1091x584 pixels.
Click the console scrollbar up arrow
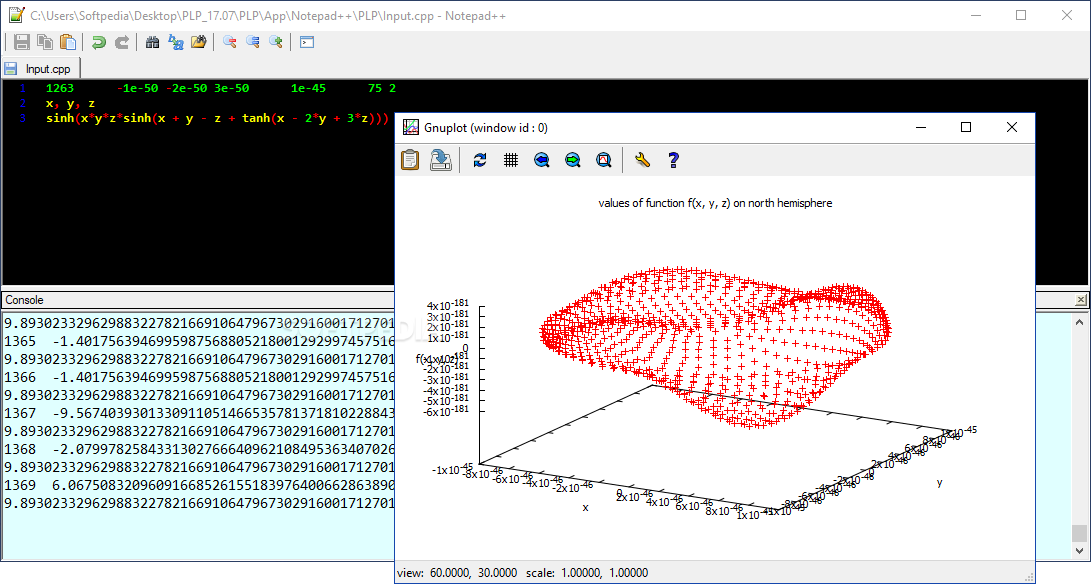coord(1079,322)
